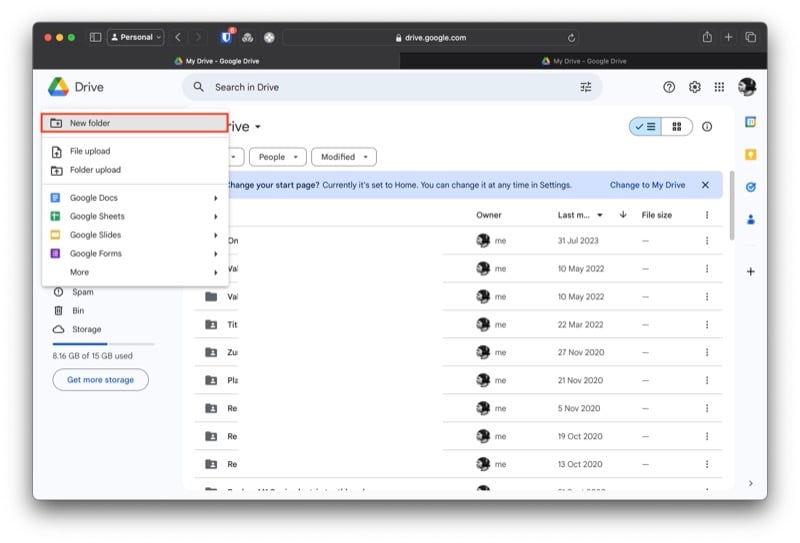Select Google Forms in the menu
This screenshot has height=543, width=800.
click(135, 254)
